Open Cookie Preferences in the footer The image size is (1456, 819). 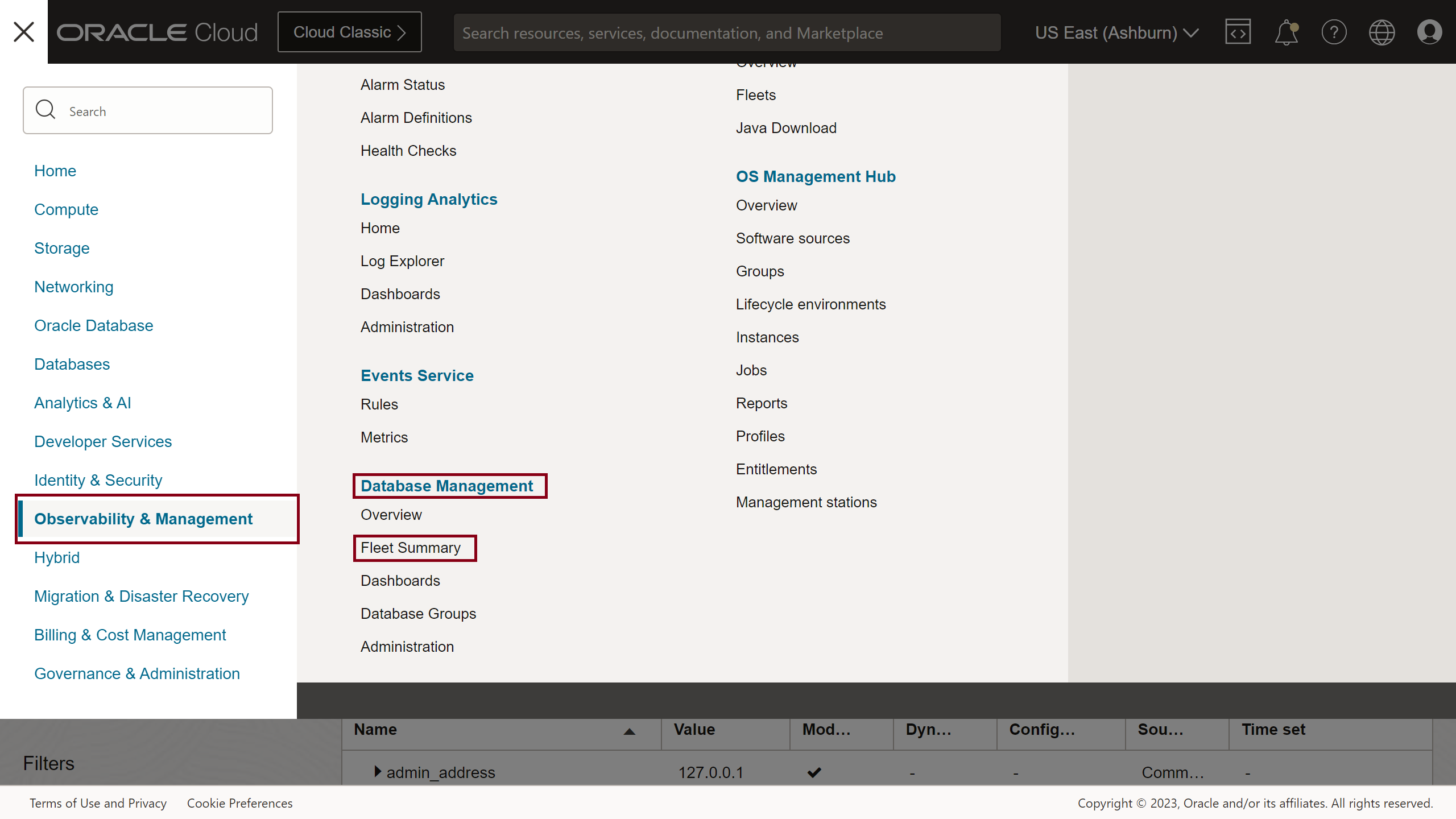point(239,803)
